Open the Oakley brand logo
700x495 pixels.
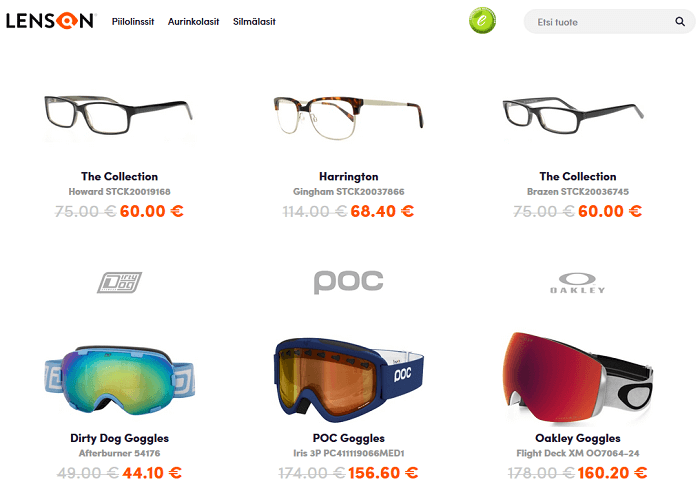(x=577, y=283)
